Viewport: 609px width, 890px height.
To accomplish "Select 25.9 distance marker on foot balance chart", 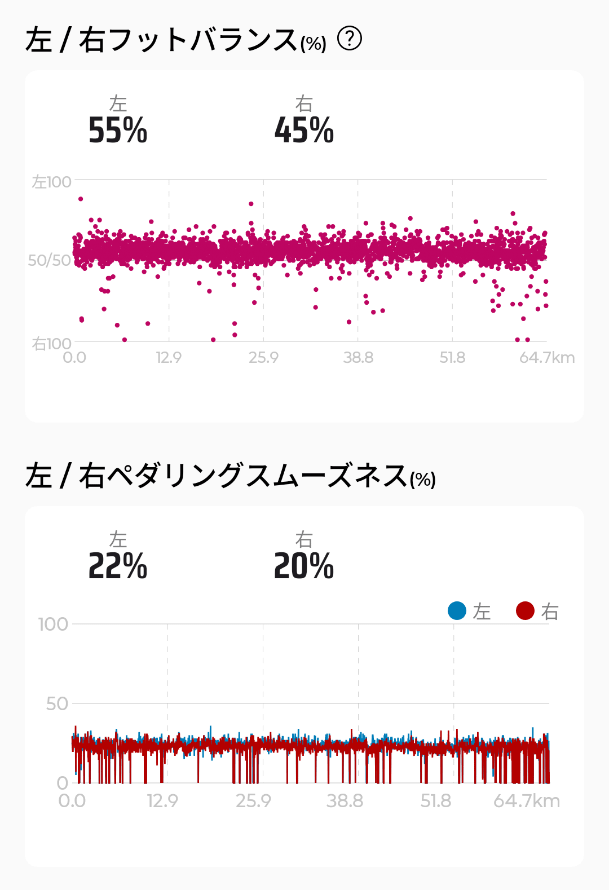I will pyautogui.click(x=263, y=358).
